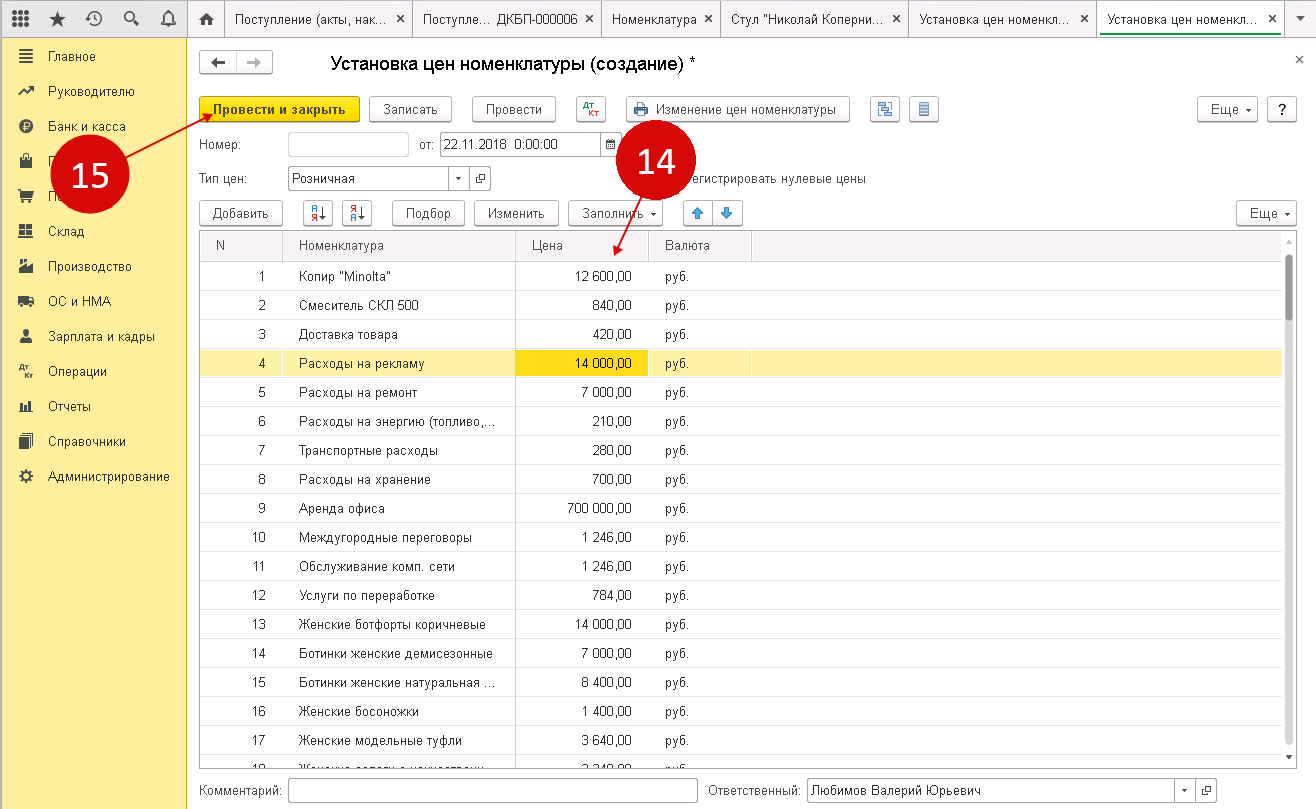Image resolution: width=1316 pixels, height=809 pixels.
Task: Click the back navigation arrow
Action: [218, 63]
